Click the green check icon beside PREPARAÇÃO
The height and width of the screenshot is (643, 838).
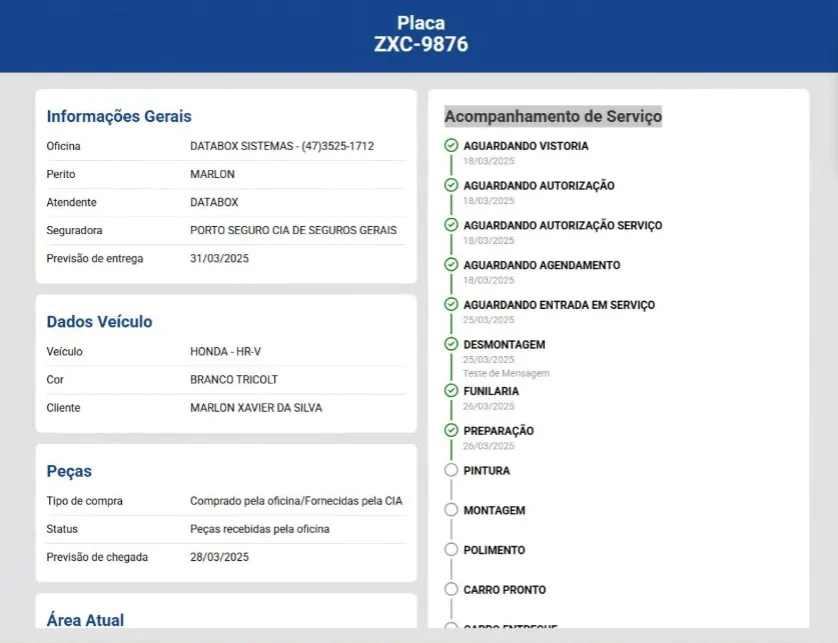pyautogui.click(x=451, y=430)
